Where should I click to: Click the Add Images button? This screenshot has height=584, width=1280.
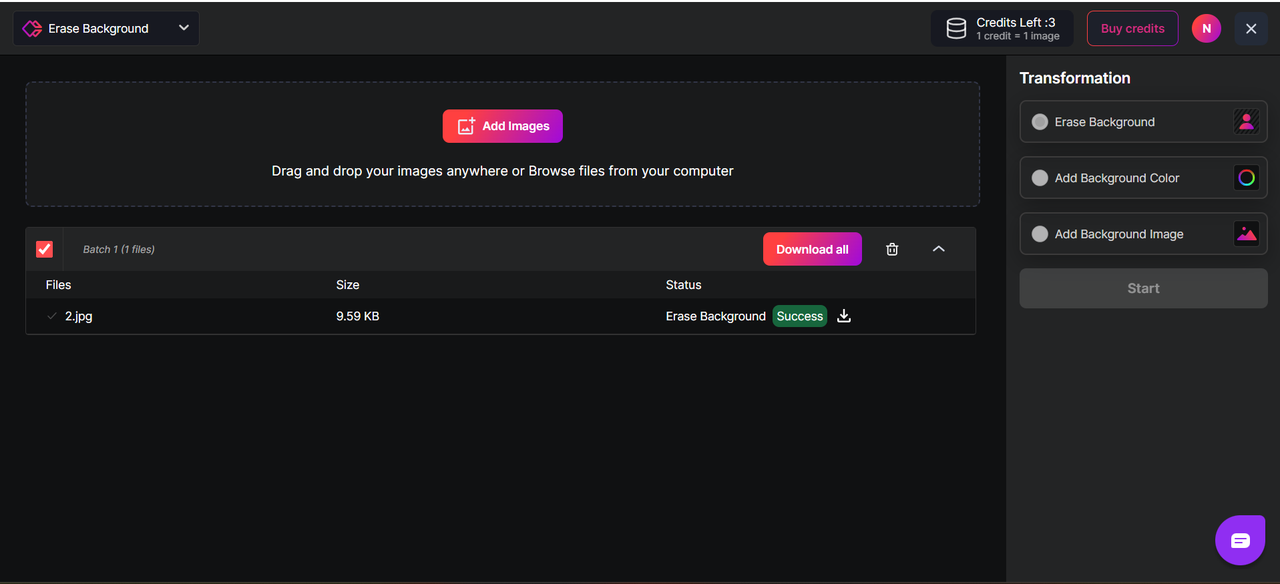(x=503, y=126)
